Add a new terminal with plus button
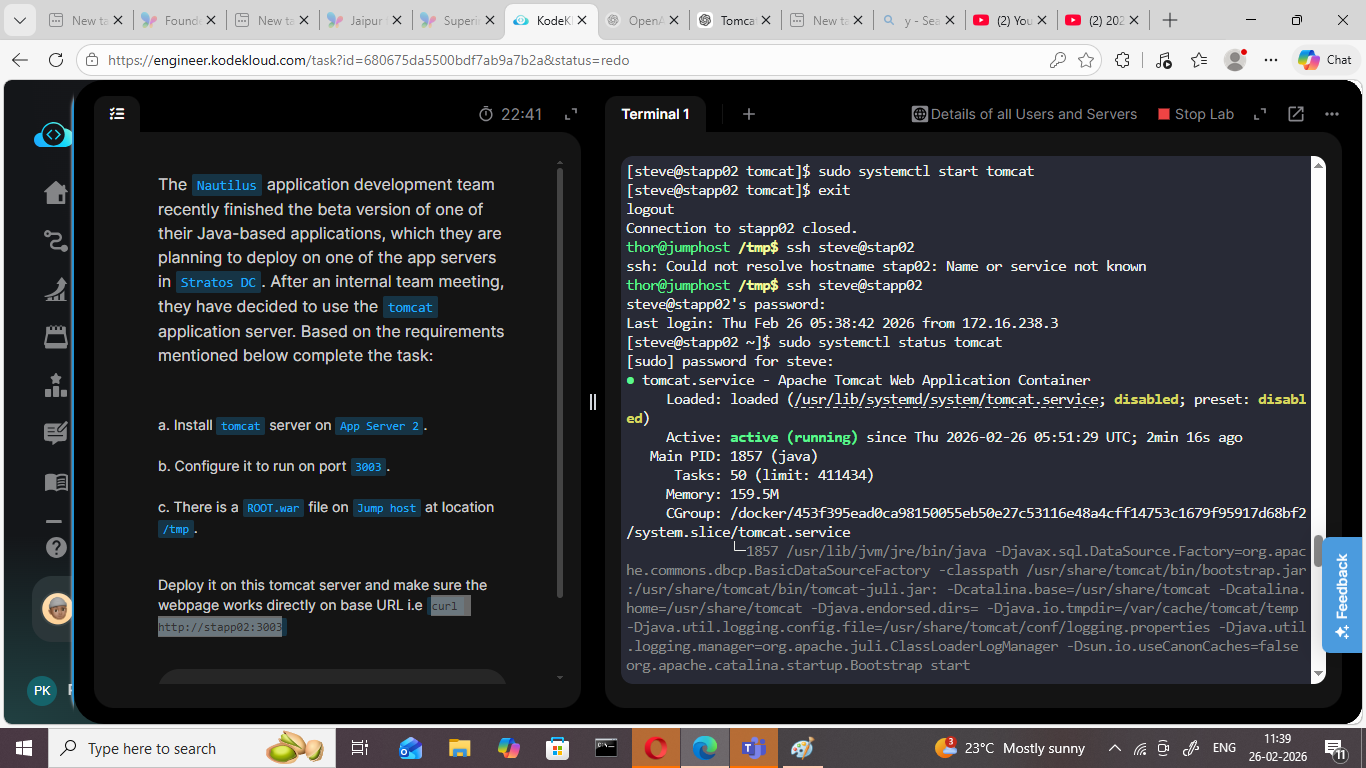Screen dimensions: 1366x768 [748, 114]
